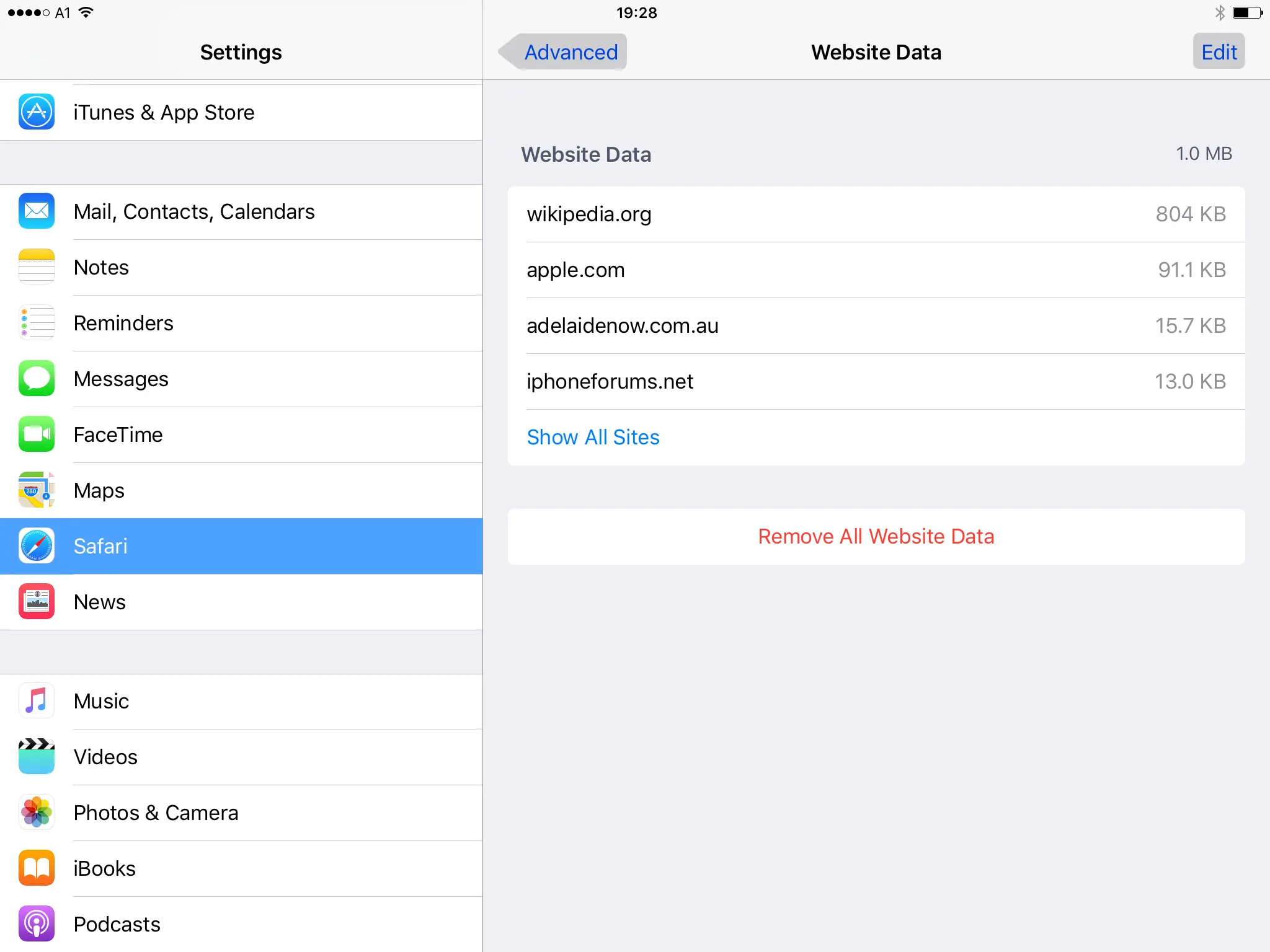Open the Music note icon
This screenshot has height=952, width=1270.
[x=36, y=701]
